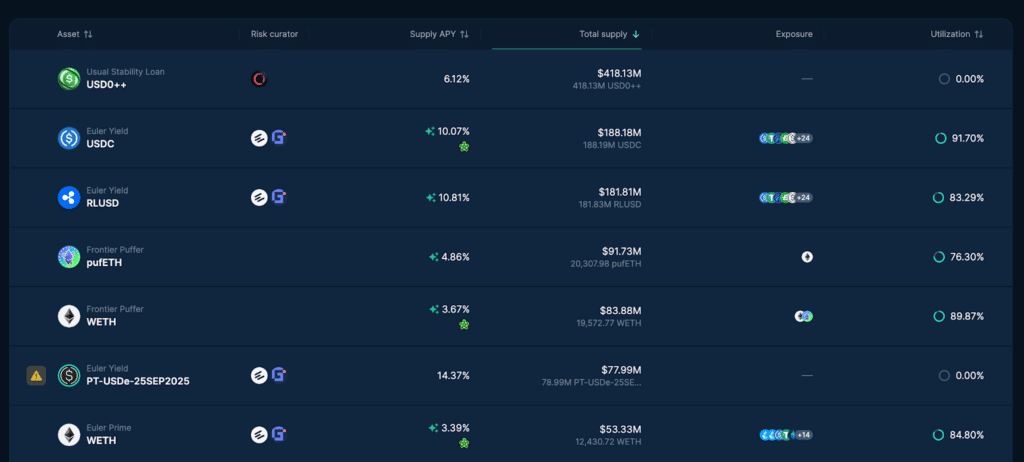Click the warning icon beside PT-USDe-25SEP2025
Screen dimensions: 1024x462
36,375
